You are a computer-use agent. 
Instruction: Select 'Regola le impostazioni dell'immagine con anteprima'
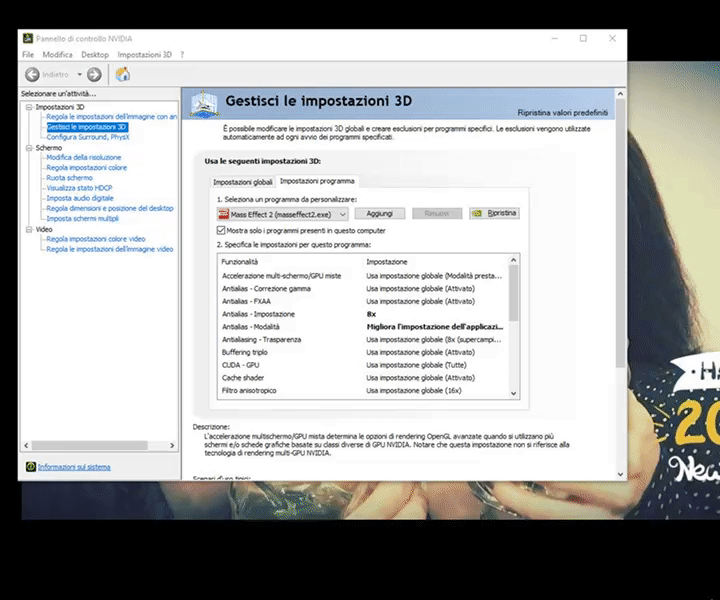coord(112,117)
